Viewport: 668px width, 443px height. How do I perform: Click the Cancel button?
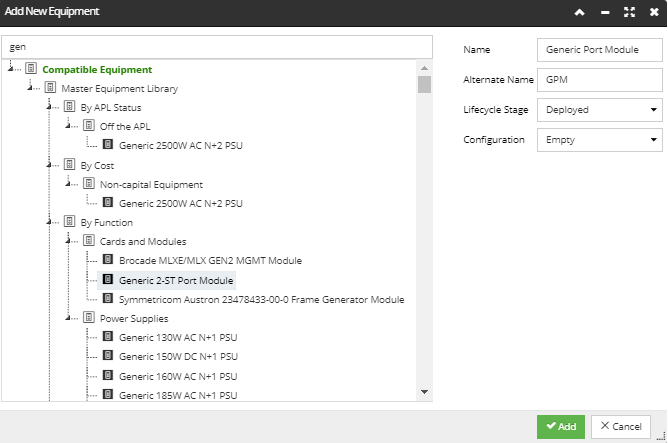point(621,426)
